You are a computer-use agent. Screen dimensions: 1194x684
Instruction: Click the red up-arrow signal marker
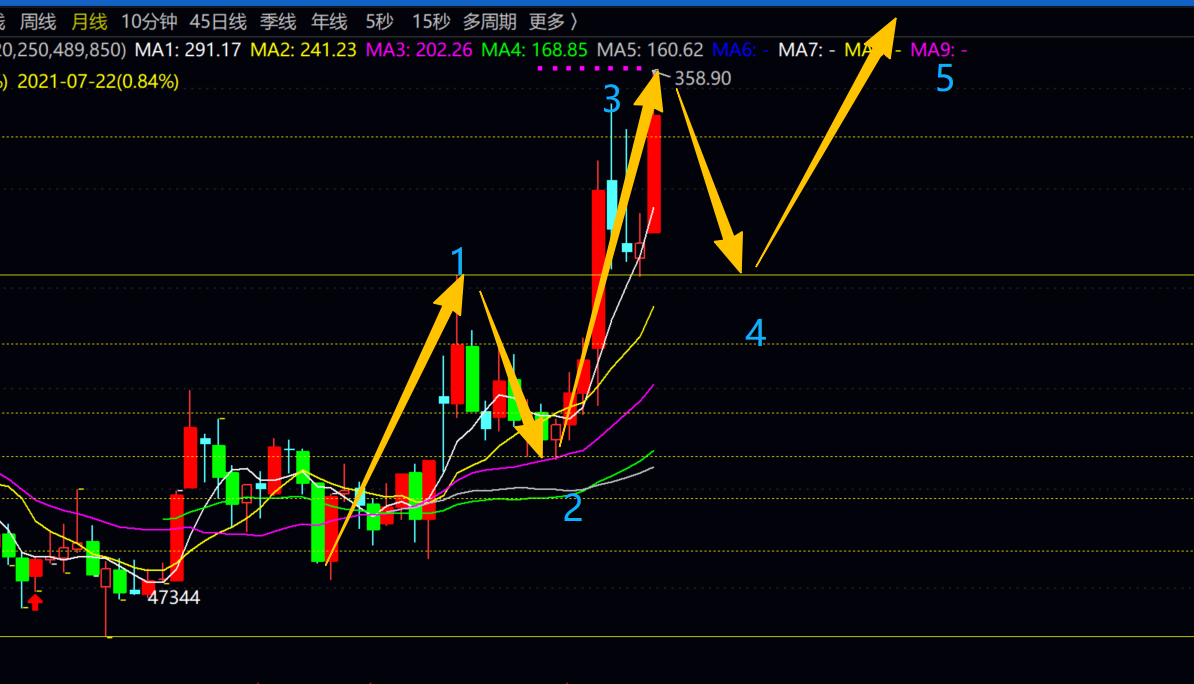(x=35, y=601)
